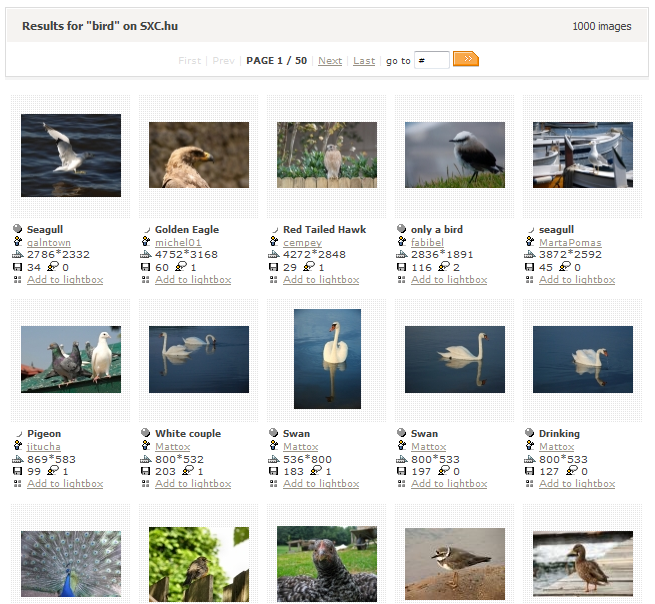Open the vertical 536*800 Swan thumbnail
The image size is (655, 604).
coord(328,359)
